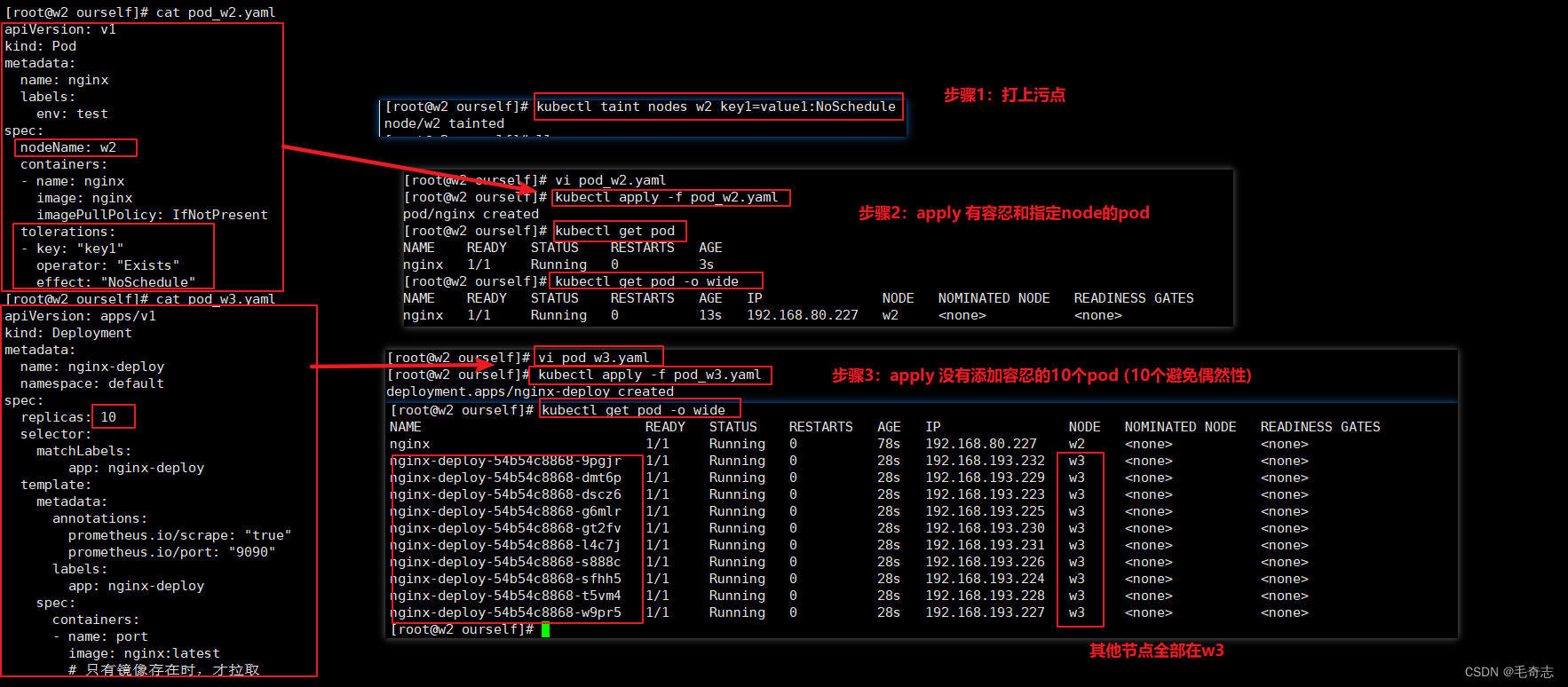Select the 'image: nginx:latest' line
1568x687 pixels.
pos(144,653)
